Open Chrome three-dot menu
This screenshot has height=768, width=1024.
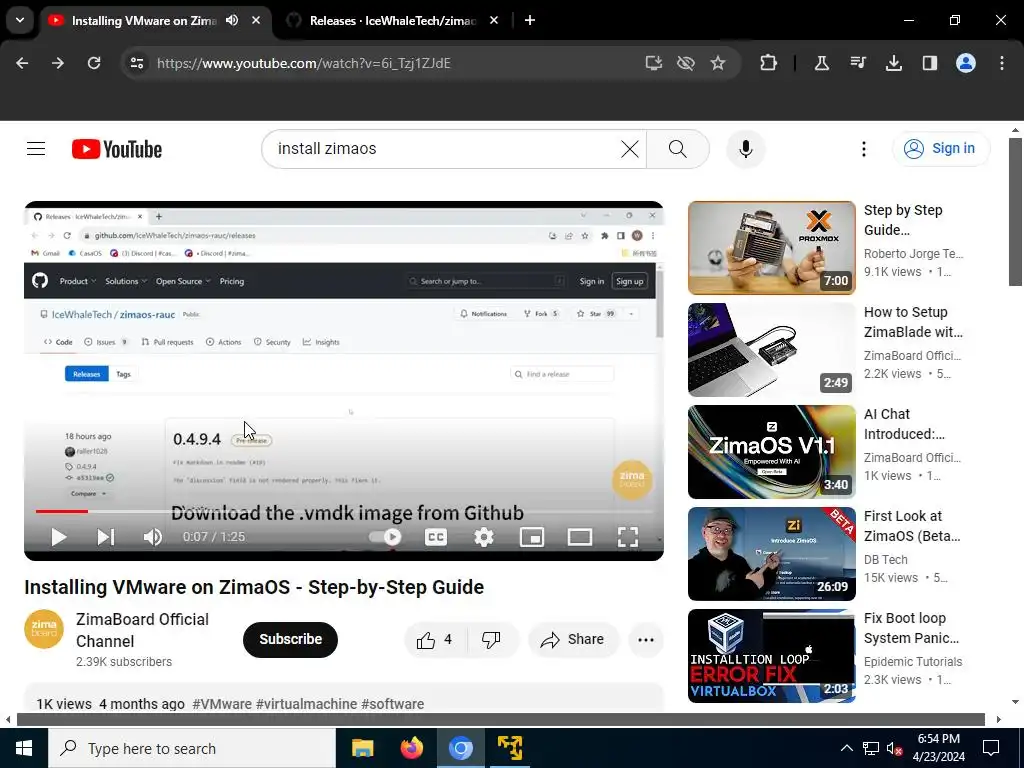(x=1002, y=63)
